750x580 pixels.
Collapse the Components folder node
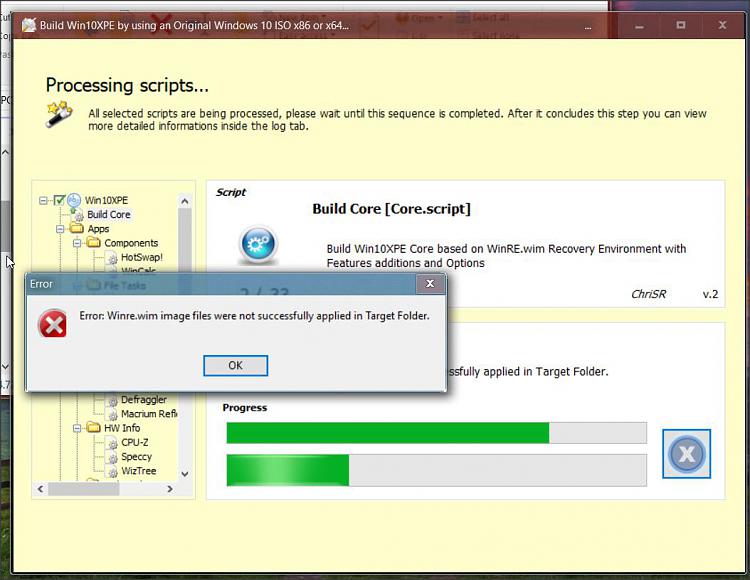coord(77,243)
